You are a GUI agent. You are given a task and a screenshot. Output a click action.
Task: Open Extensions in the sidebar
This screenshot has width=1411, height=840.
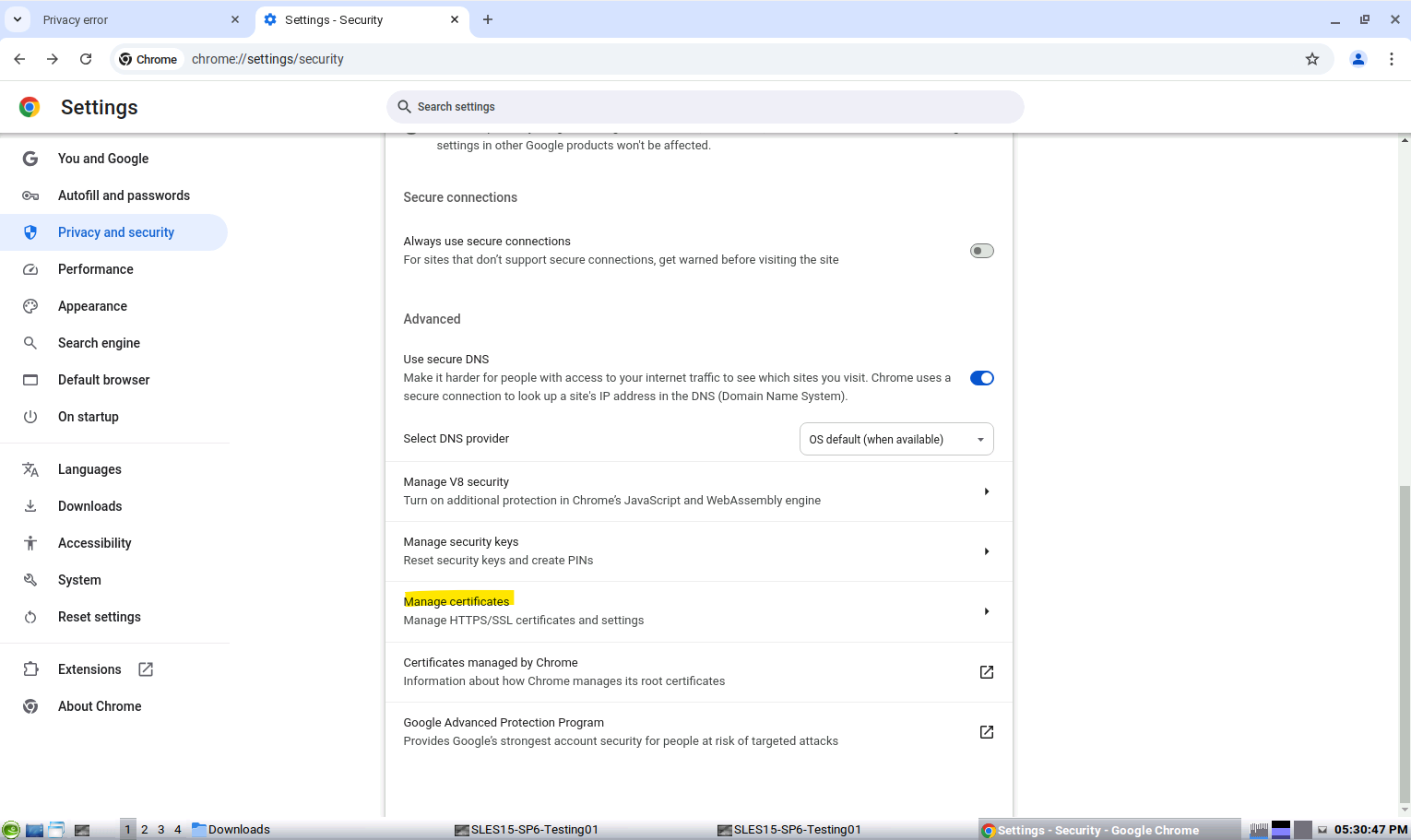click(89, 669)
